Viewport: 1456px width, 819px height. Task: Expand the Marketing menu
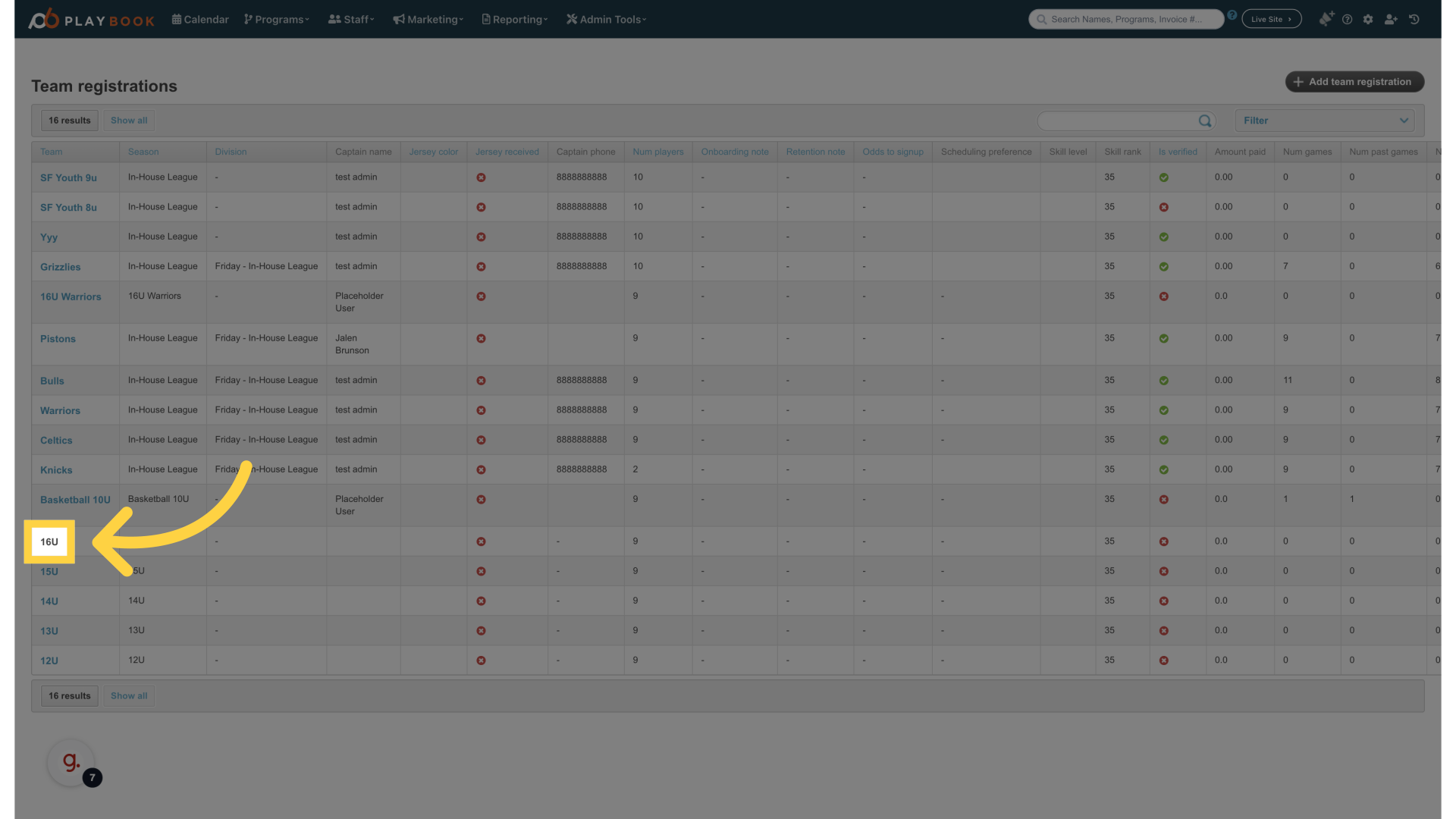click(x=428, y=20)
